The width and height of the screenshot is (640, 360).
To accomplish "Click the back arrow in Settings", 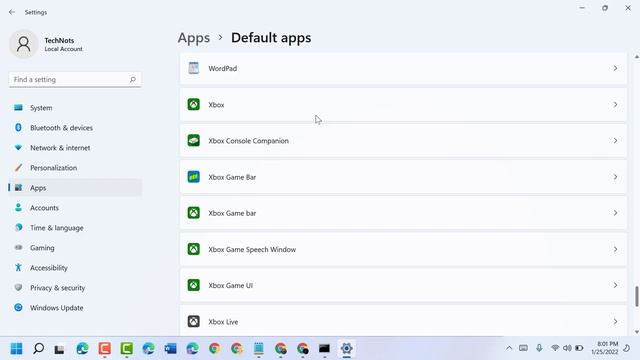I will click(x=12, y=12).
